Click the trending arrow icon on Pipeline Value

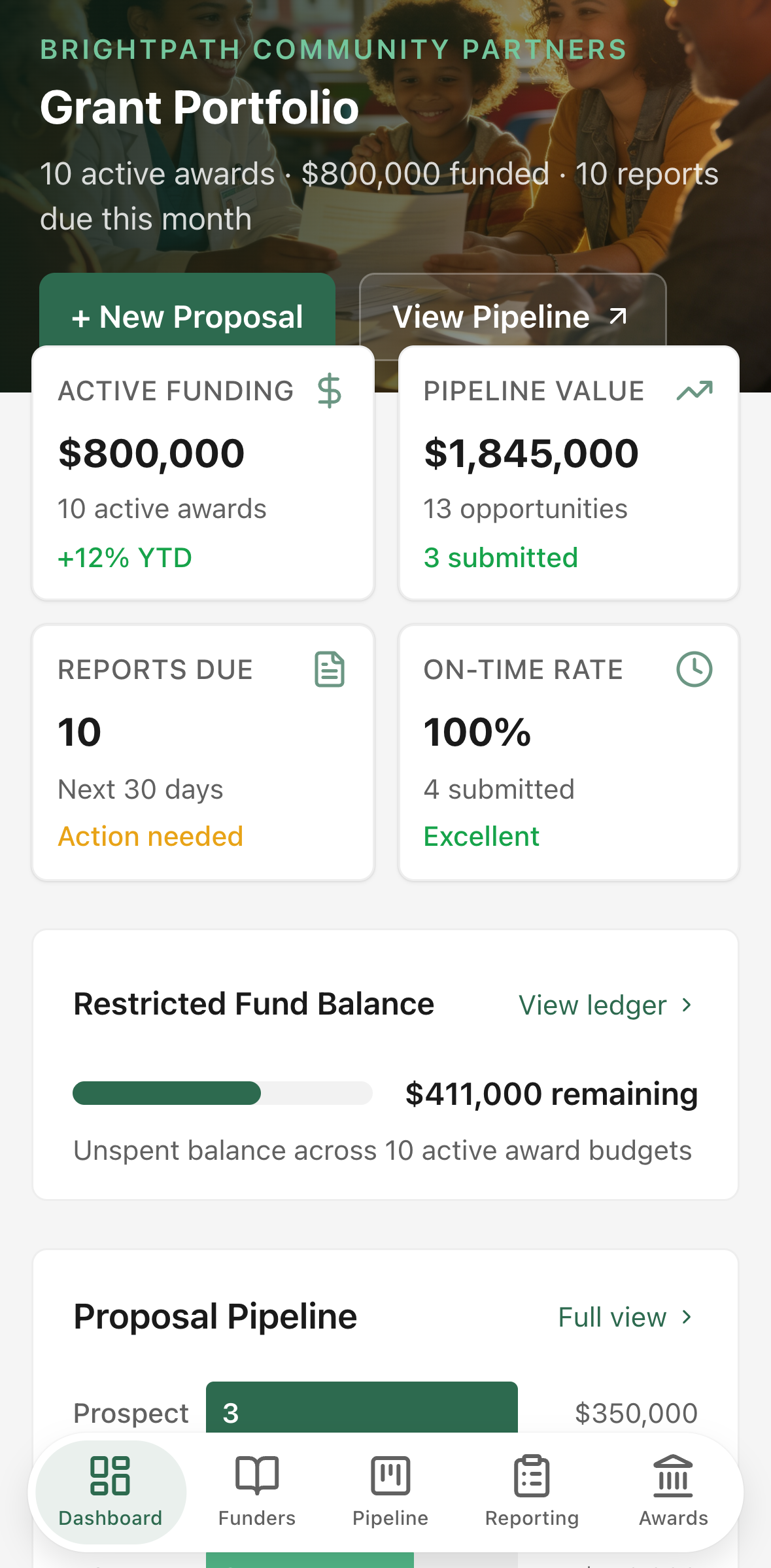[694, 391]
